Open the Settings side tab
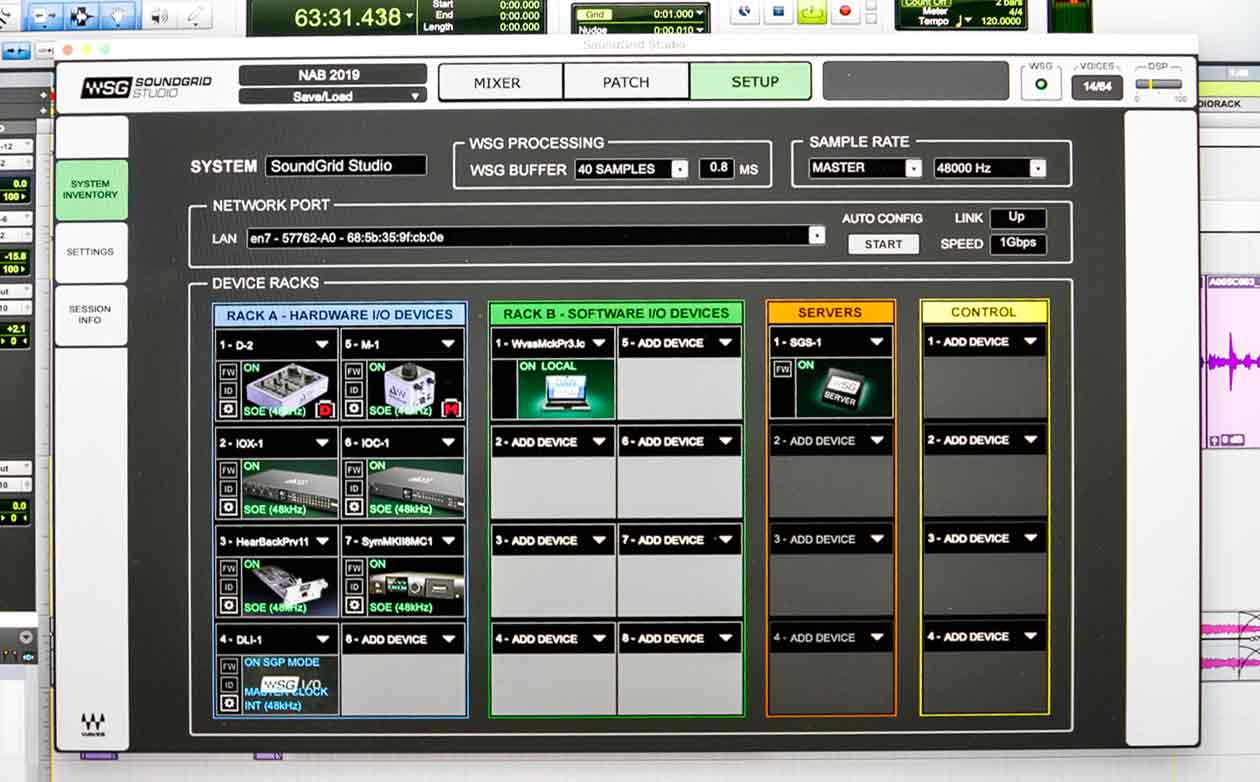 click(91, 252)
